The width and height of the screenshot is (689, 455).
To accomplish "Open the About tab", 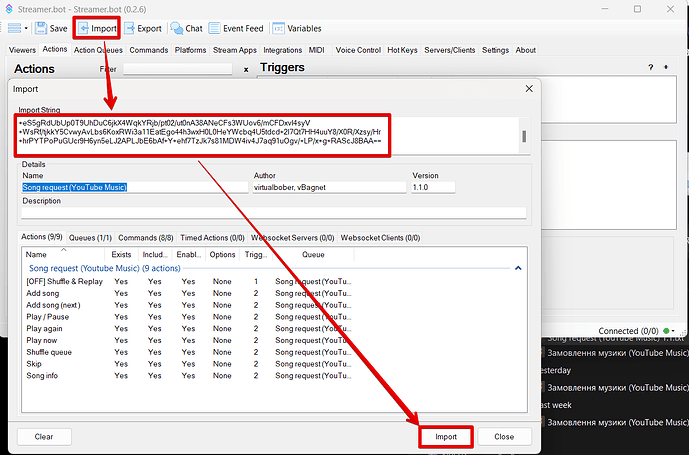I will (526, 50).
